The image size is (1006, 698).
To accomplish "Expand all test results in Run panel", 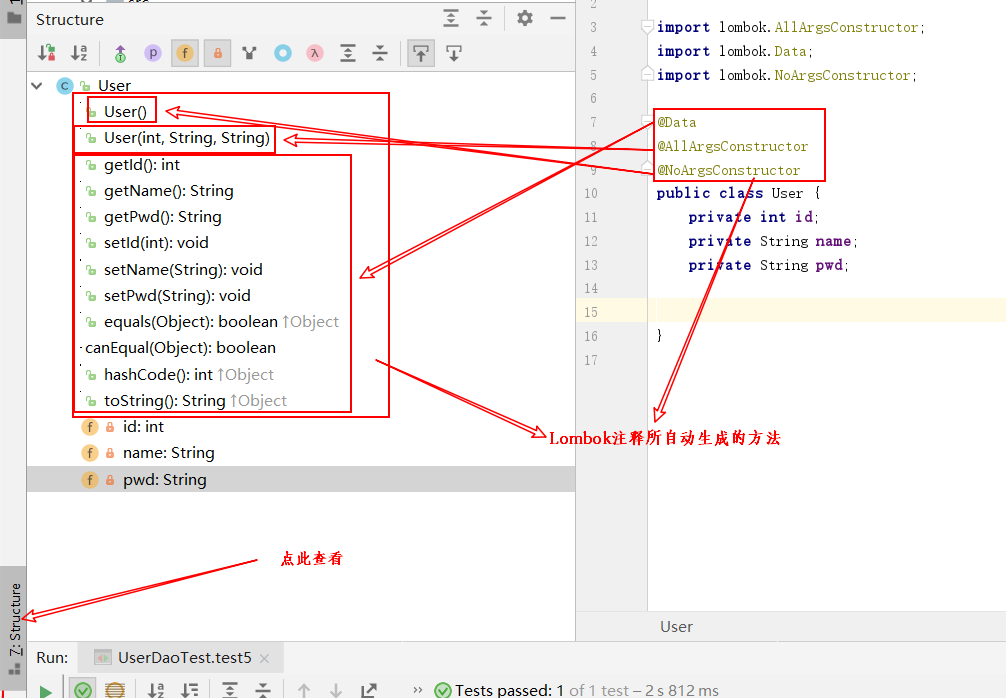I will click(230, 690).
